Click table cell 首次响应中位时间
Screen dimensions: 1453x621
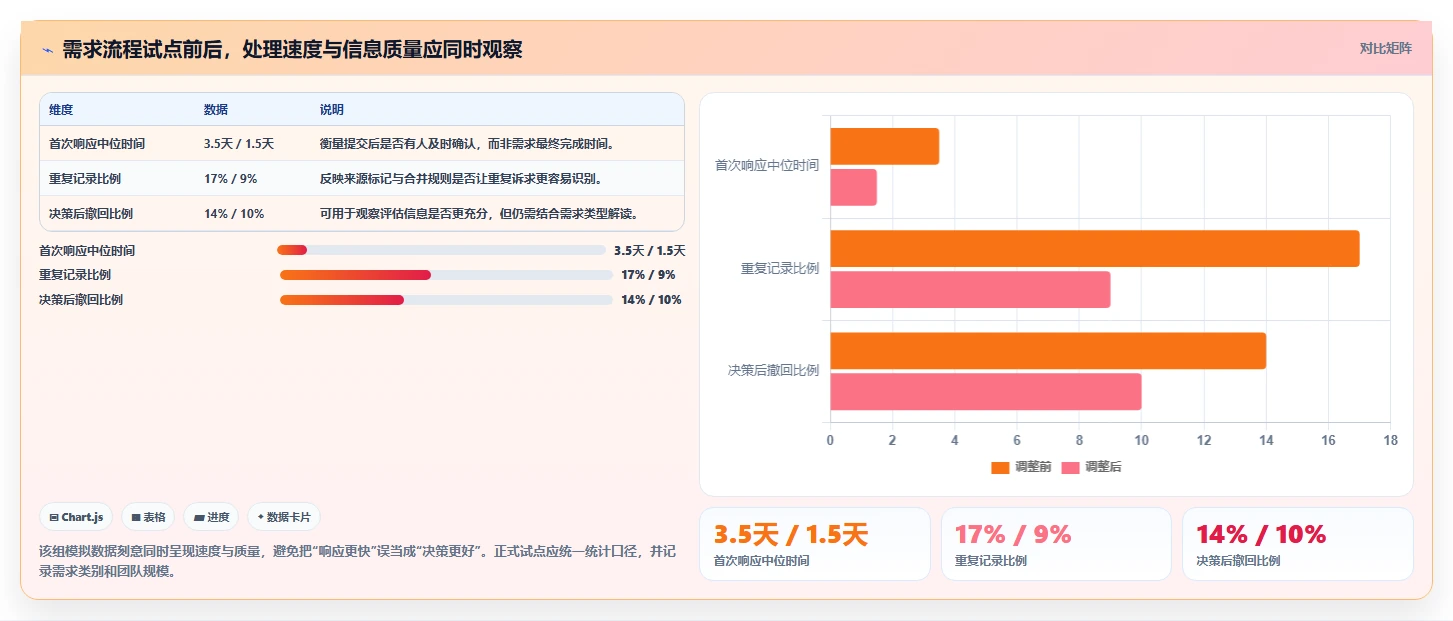[97, 143]
